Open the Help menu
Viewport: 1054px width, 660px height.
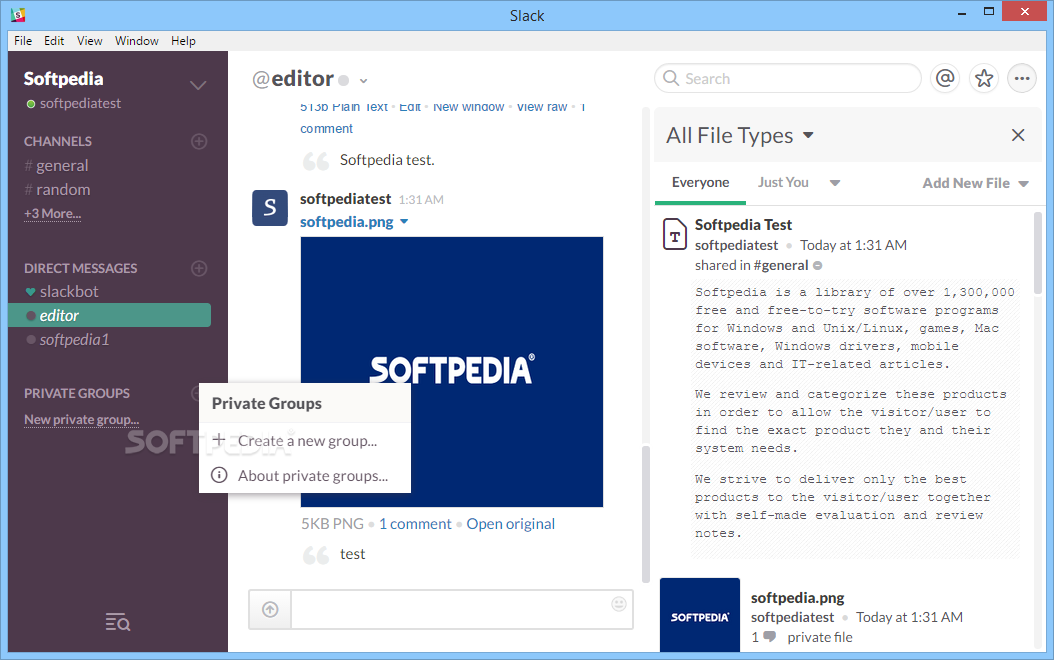183,41
